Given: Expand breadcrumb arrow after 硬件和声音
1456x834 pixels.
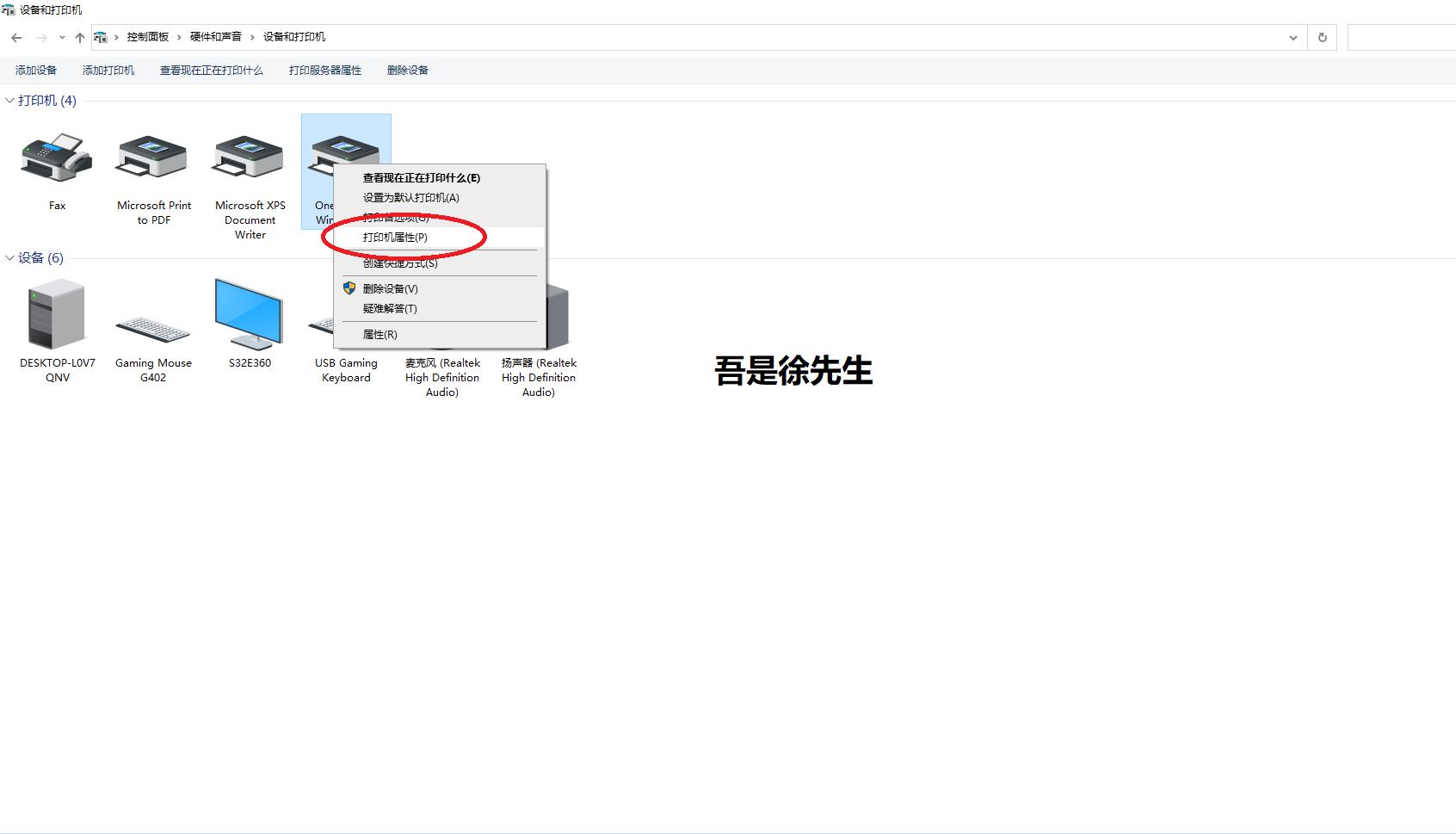Looking at the screenshot, I should pos(252,37).
